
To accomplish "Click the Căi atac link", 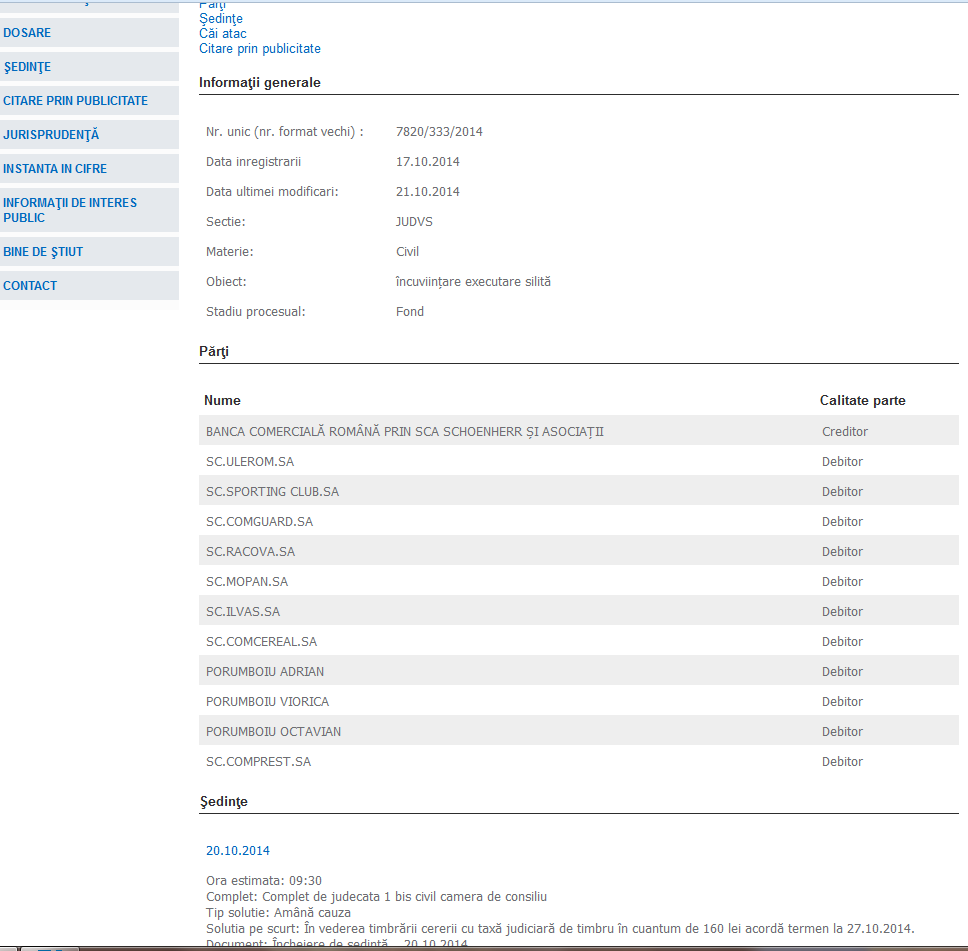I will click(x=223, y=34).
